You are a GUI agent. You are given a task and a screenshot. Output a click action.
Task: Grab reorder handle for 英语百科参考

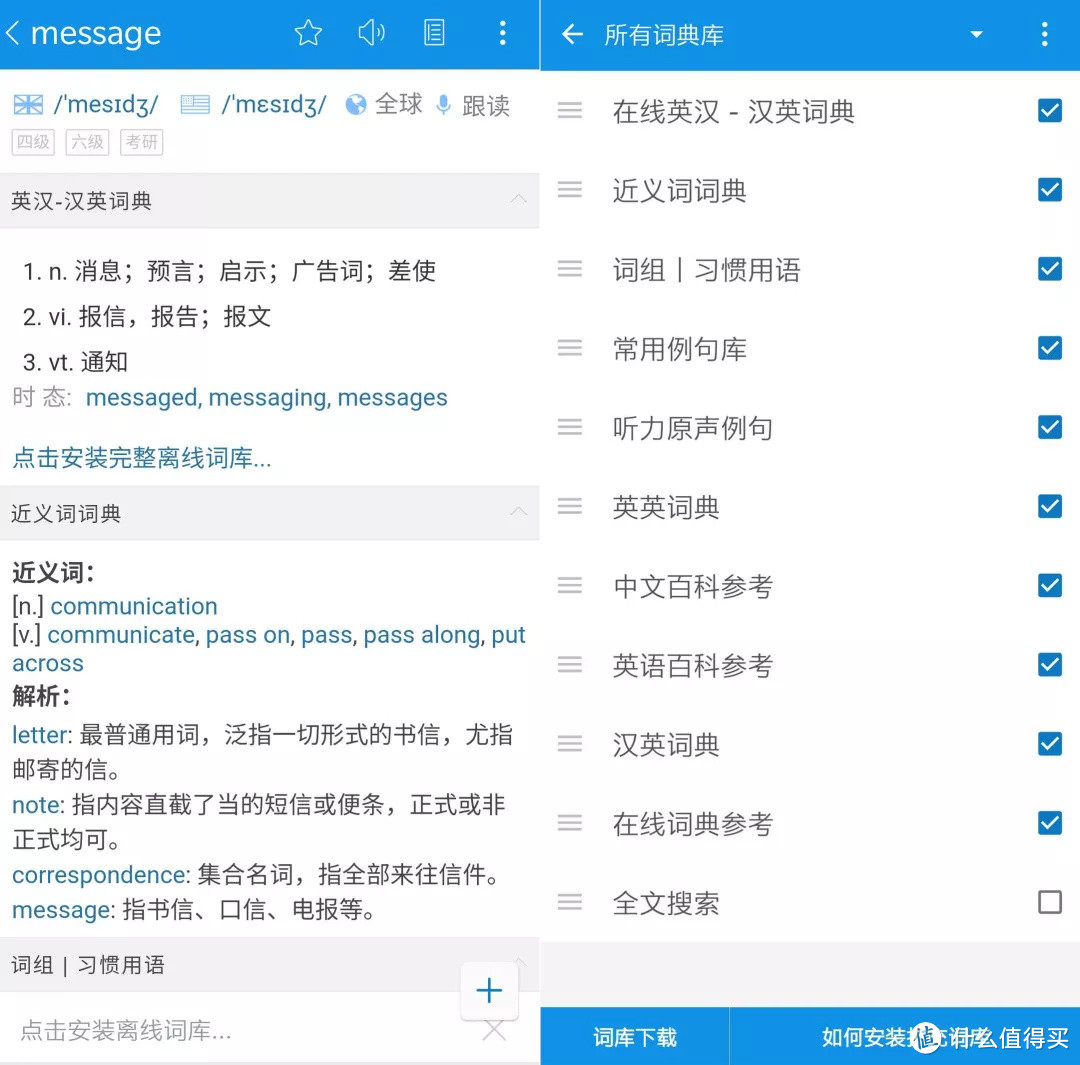[570, 665]
